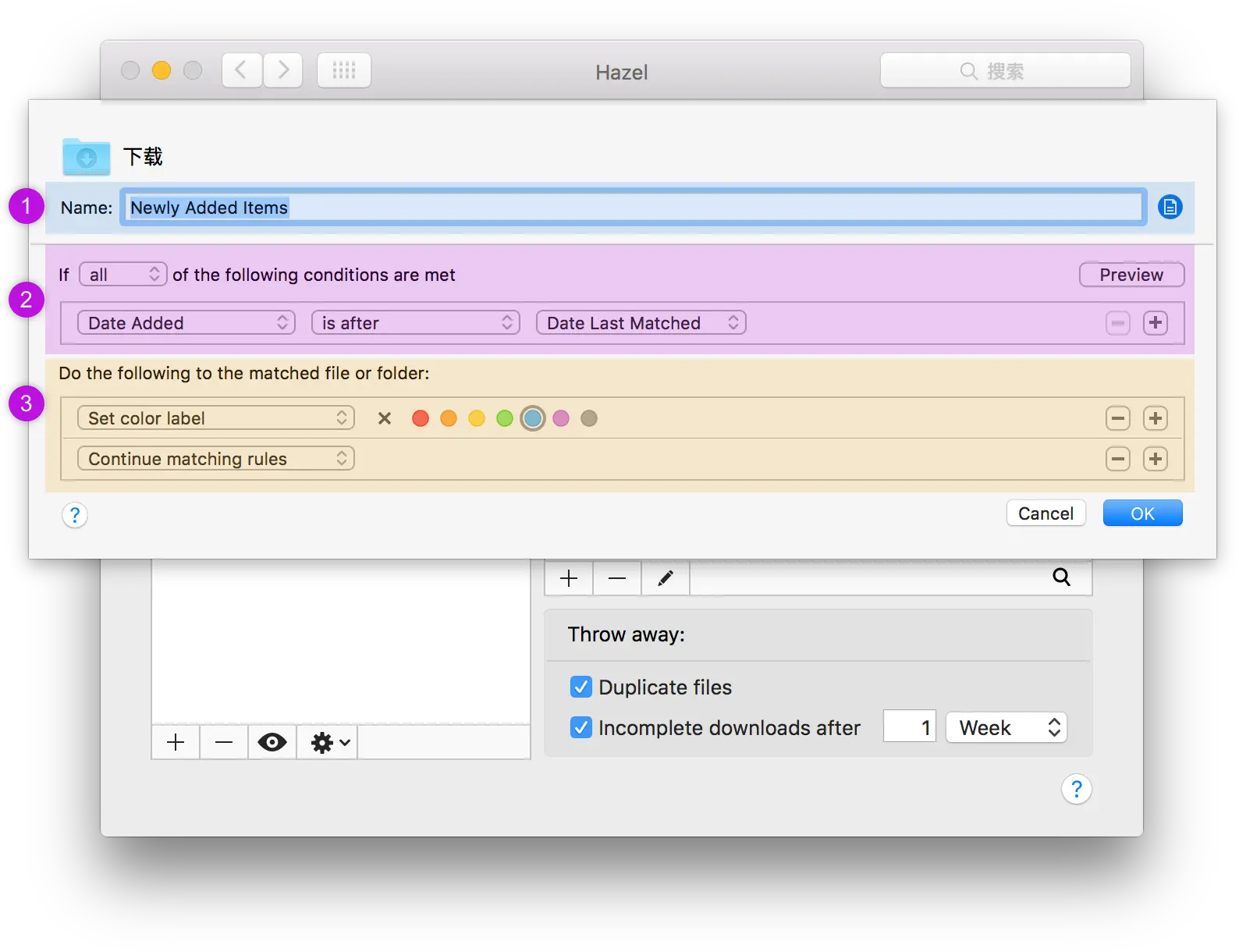The height and width of the screenshot is (952, 1239).
Task: Go back with the toolbar left chevron
Action: 242,71
